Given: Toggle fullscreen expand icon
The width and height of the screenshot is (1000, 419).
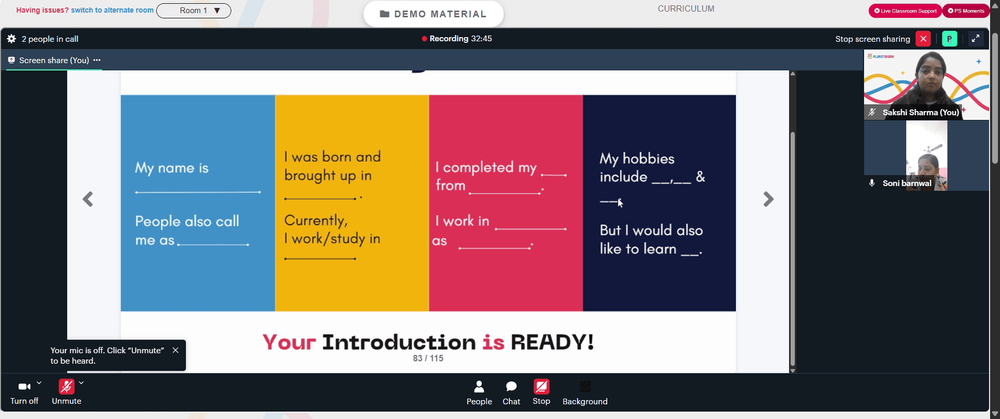Looking at the screenshot, I should pos(976,39).
